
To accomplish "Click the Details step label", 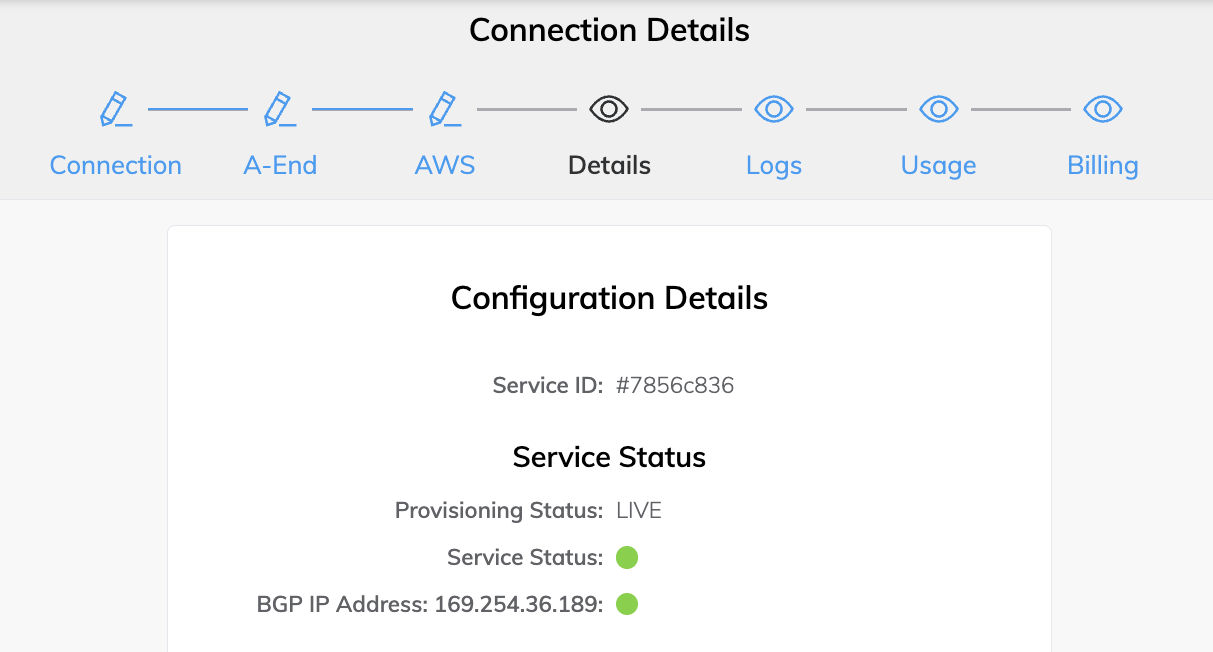I will pos(608,165).
